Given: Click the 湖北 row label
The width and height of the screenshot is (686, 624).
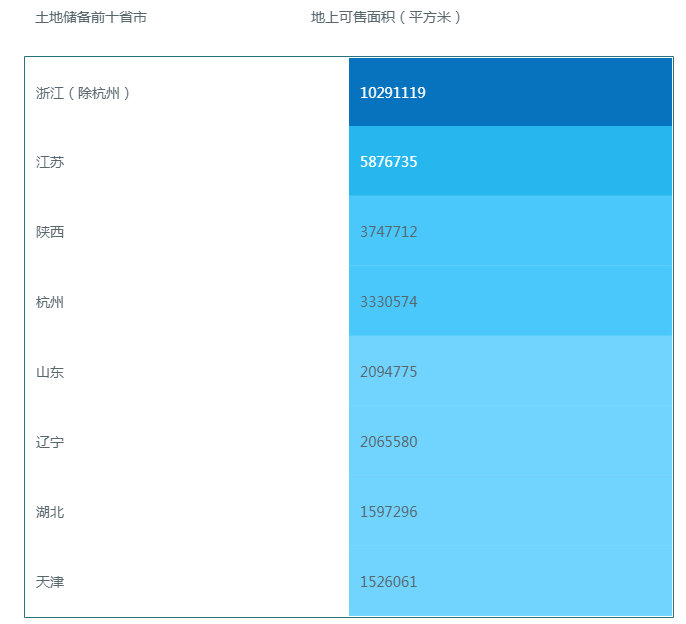Looking at the screenshot, I should 50,512.
